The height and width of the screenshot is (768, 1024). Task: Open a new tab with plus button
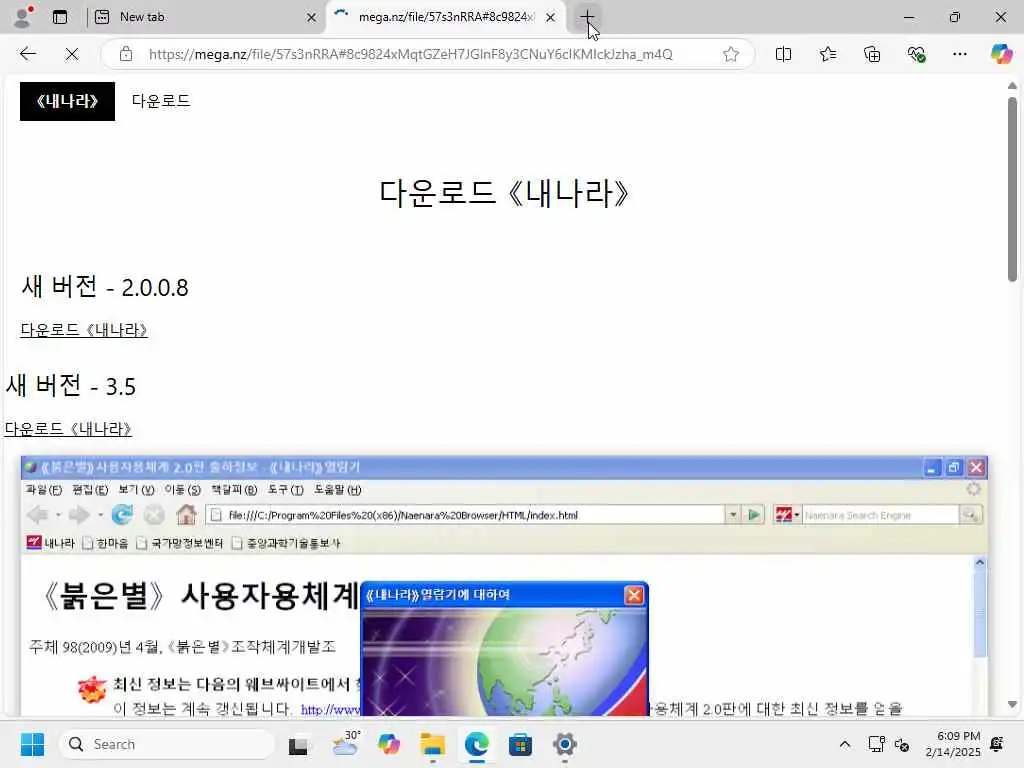coord(587,17)
